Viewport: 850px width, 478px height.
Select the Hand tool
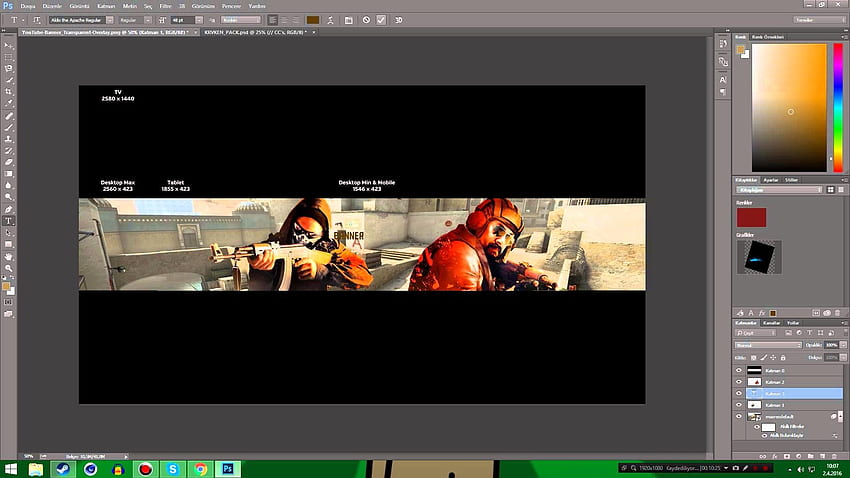(9, 256)
